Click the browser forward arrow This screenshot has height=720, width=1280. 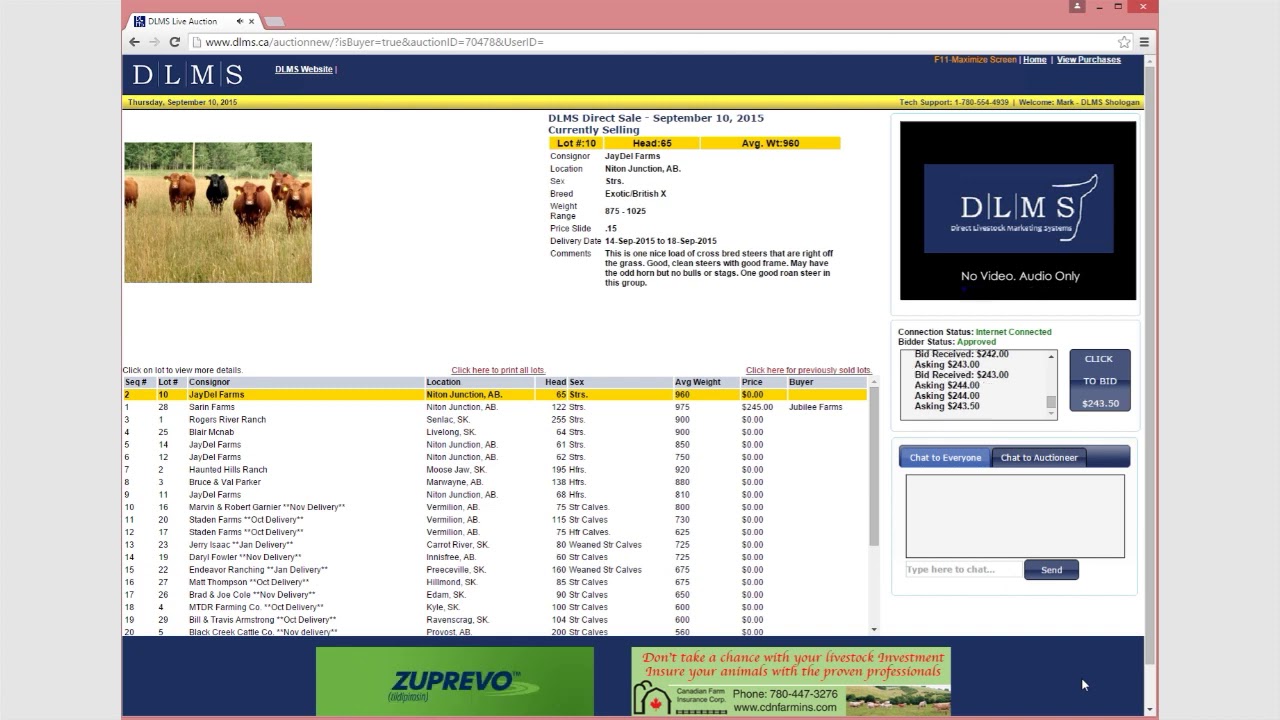click(x=154, y=42)
